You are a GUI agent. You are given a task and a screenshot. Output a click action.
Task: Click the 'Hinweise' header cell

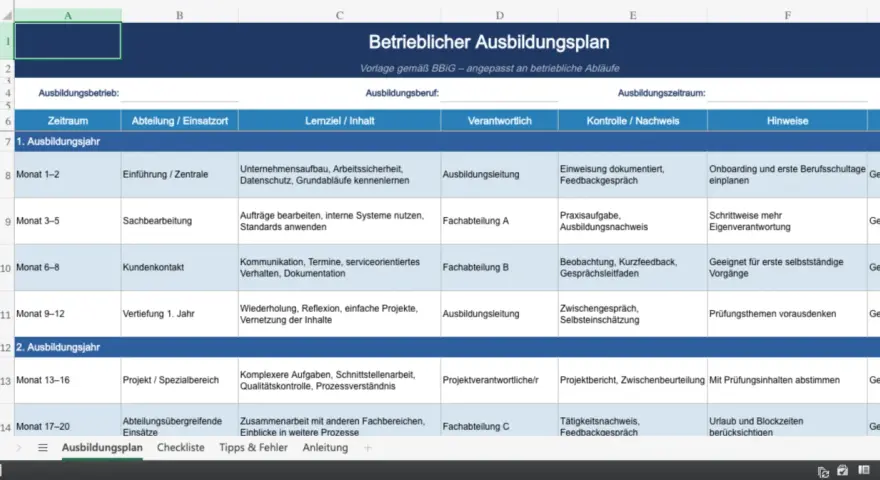[787, 121]
